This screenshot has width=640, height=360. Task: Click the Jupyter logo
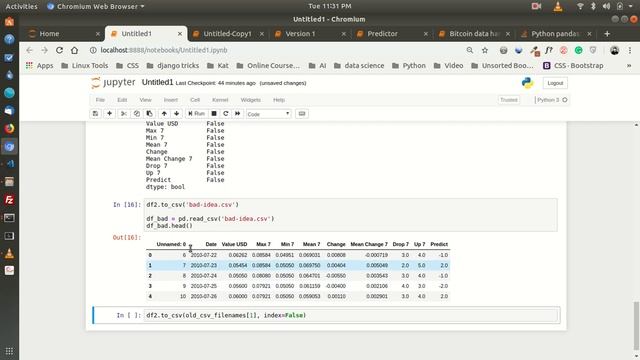[113, 82]
